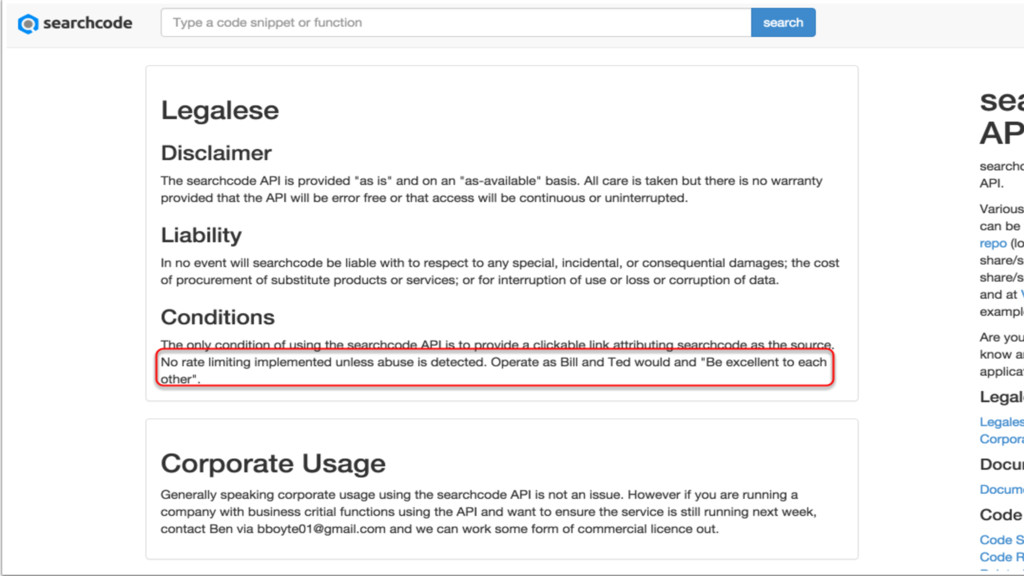Image resolution: width=1024 pixels, height=576 pixels.
Task: Click the blue search button
Action: 783,22
